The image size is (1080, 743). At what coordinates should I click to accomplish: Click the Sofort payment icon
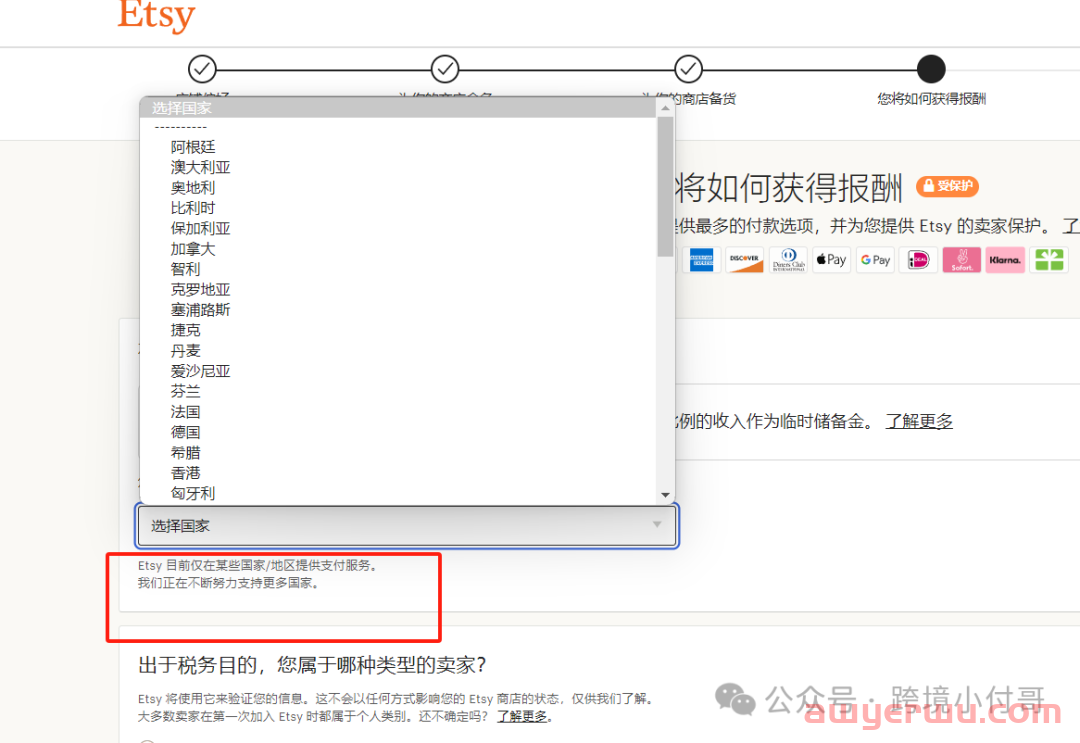[962, 260]
